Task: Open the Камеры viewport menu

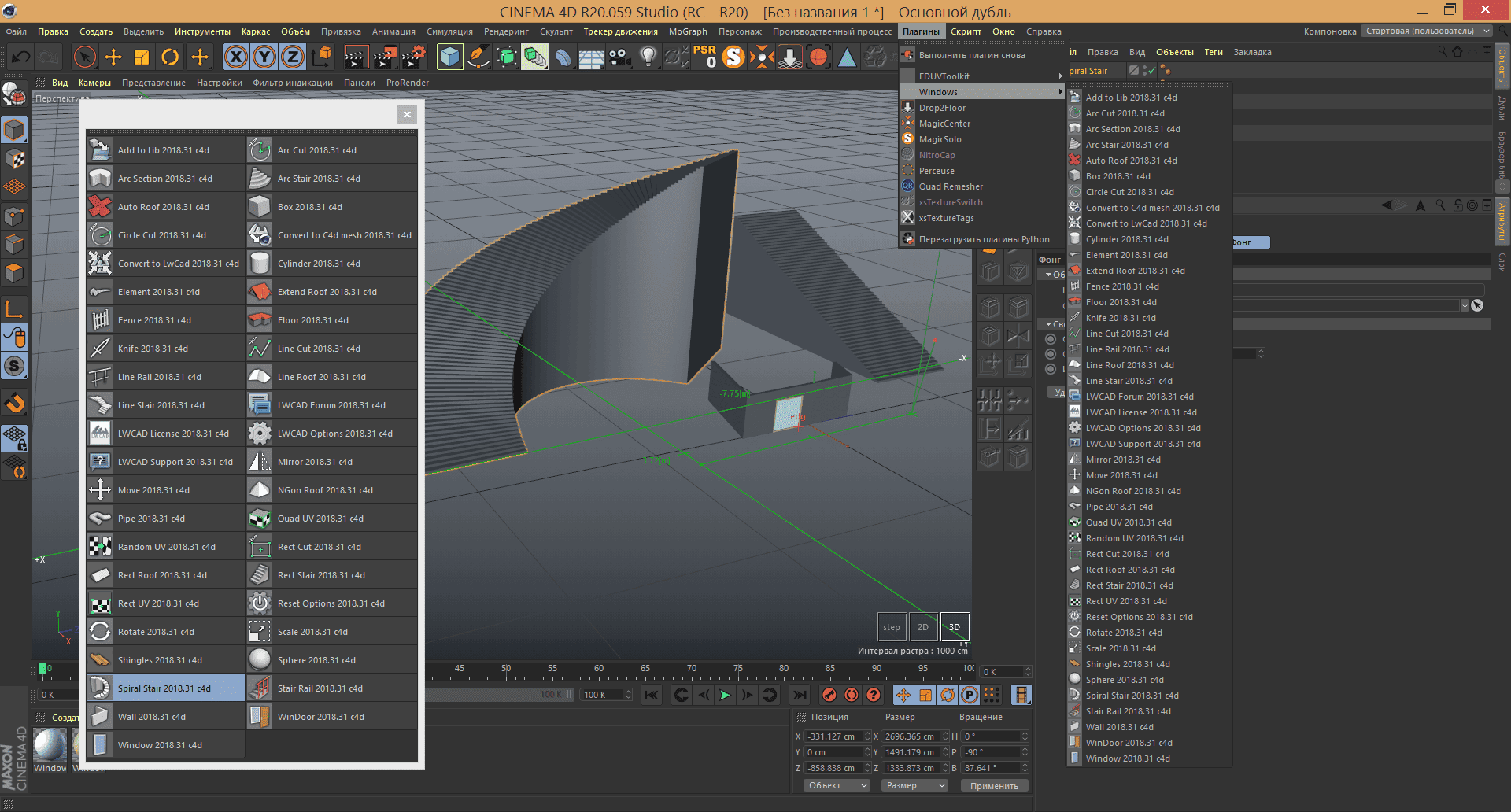Action: (x=94, y=83)
